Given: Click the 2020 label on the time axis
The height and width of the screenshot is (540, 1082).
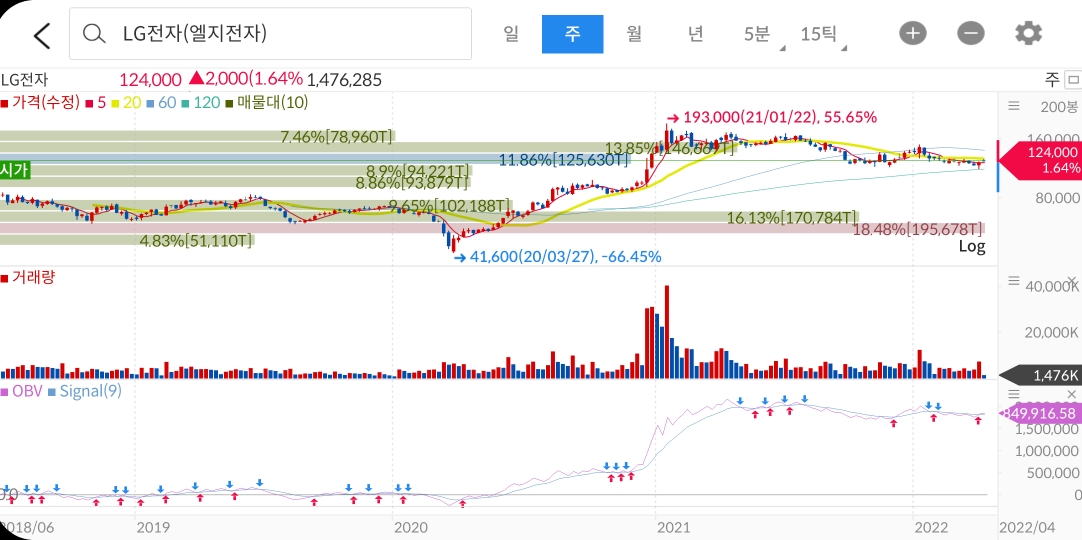Looking at the screenshot, I should 411,528.
